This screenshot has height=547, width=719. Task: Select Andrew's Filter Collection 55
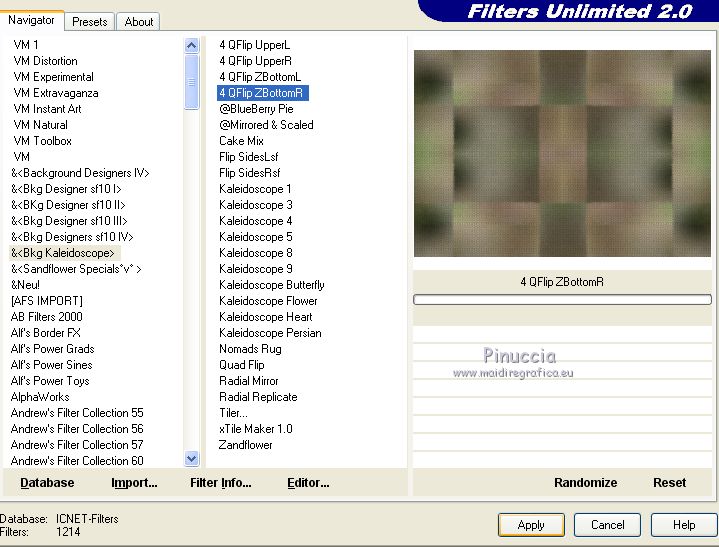coord(77,413)
